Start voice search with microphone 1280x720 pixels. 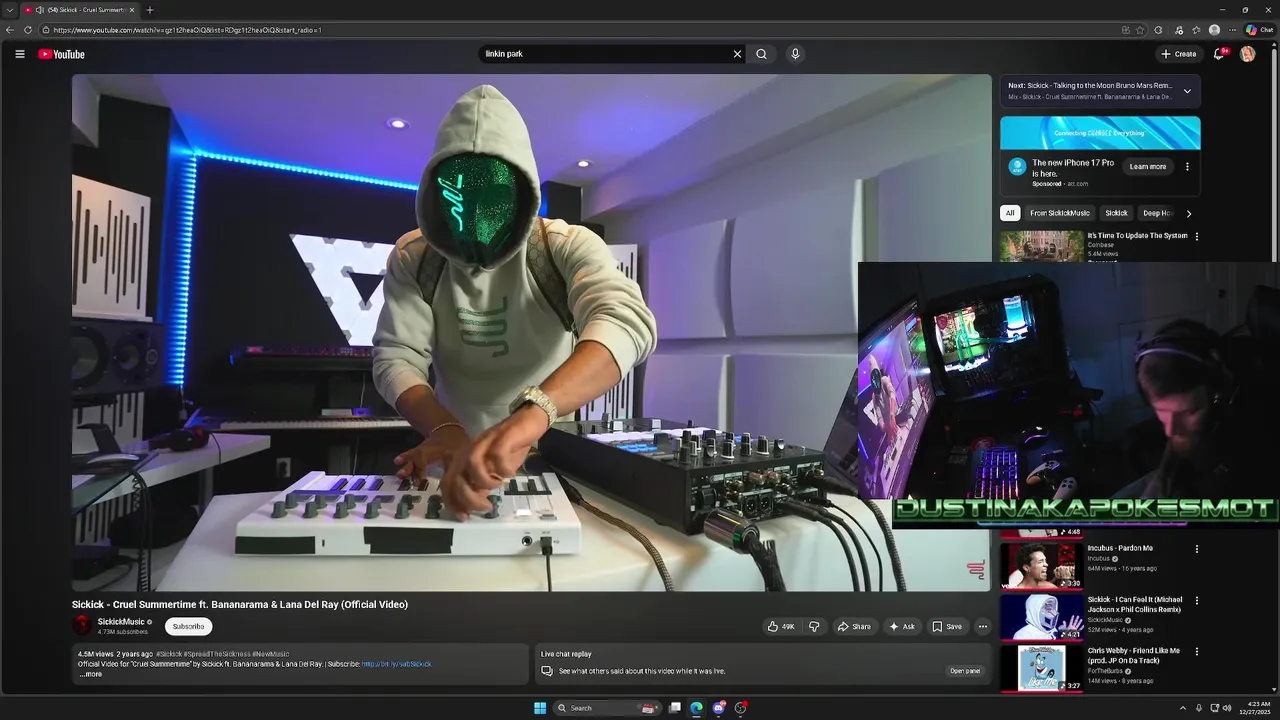click(795, 54)
